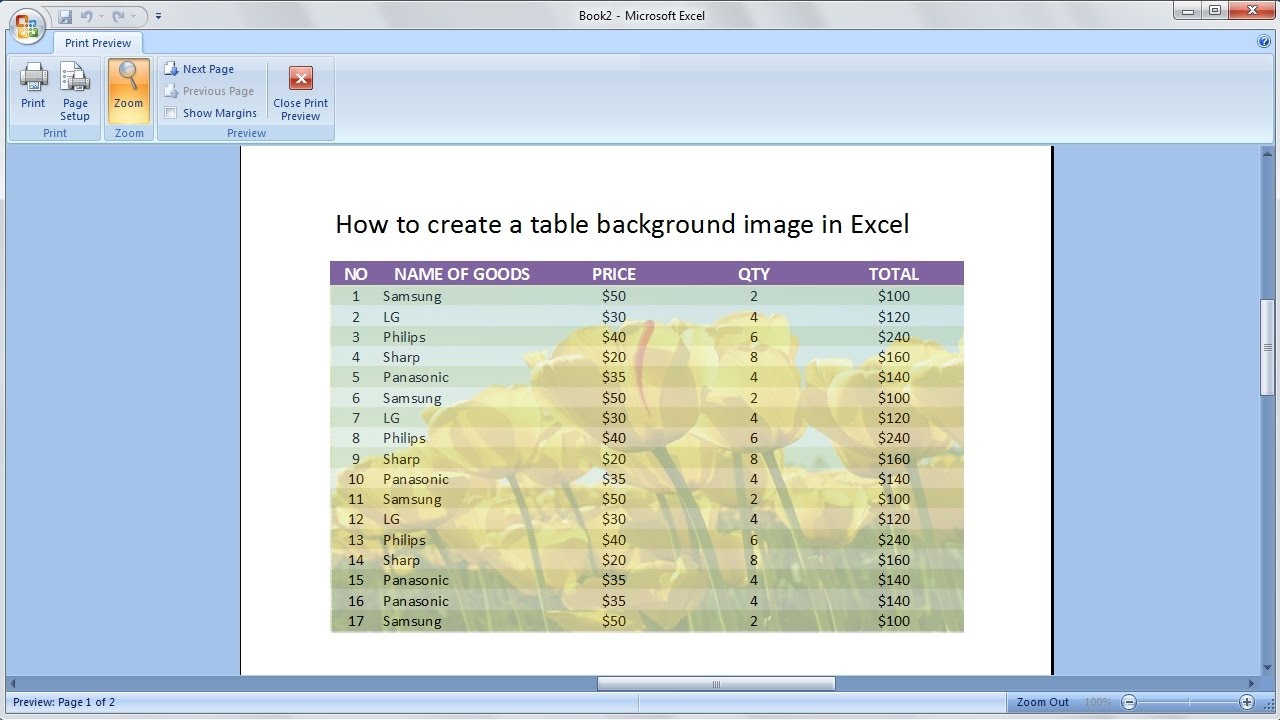Click zoom in plus button in status bar
The image size is (1280, 720).
(x=1247, y=702)
